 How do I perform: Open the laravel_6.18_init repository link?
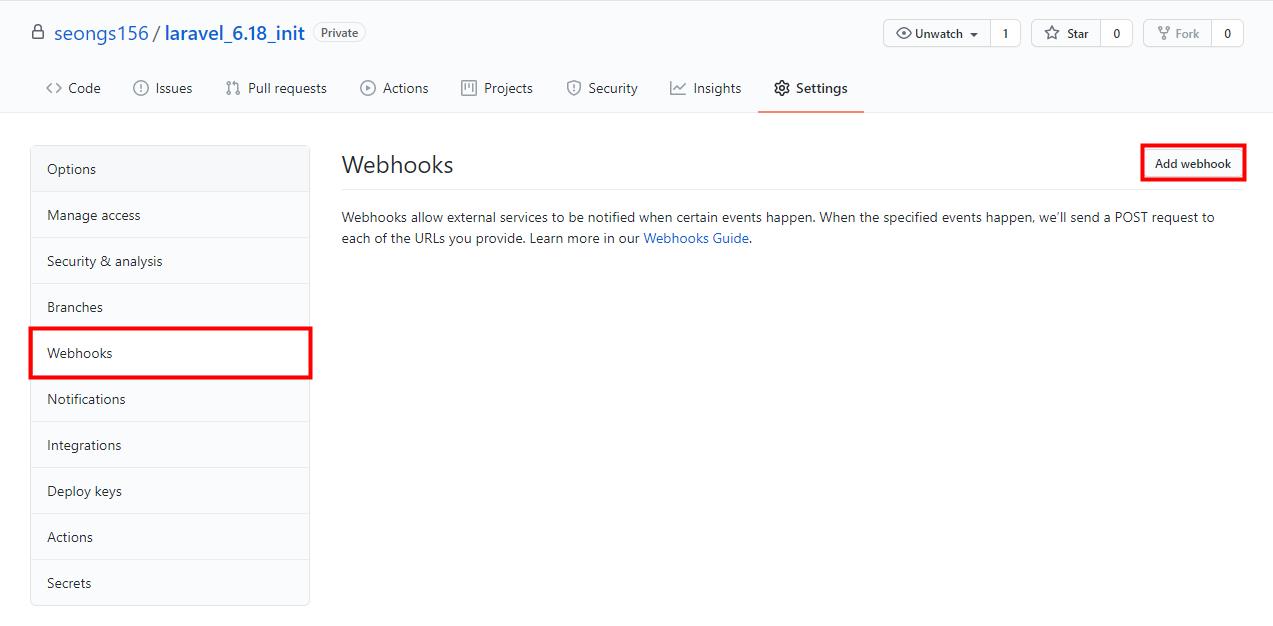(235, 33)
